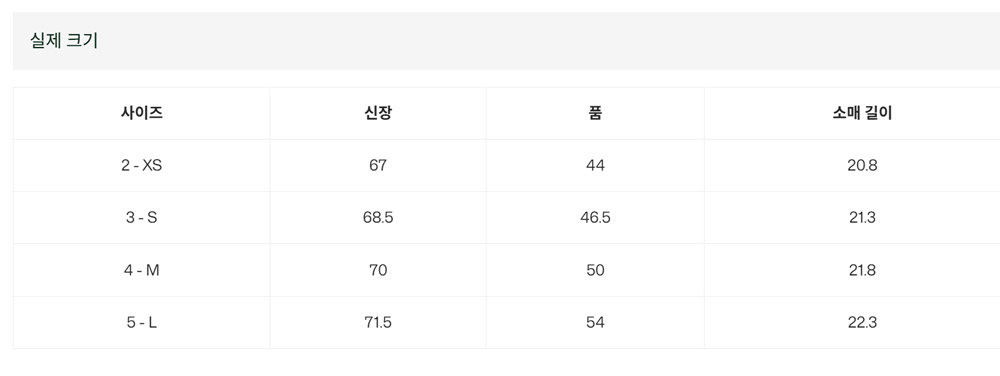Viewport: 1000px width, 376px height.
Task: Select the 2 - XS size row
Action: (x=506, y=166)
